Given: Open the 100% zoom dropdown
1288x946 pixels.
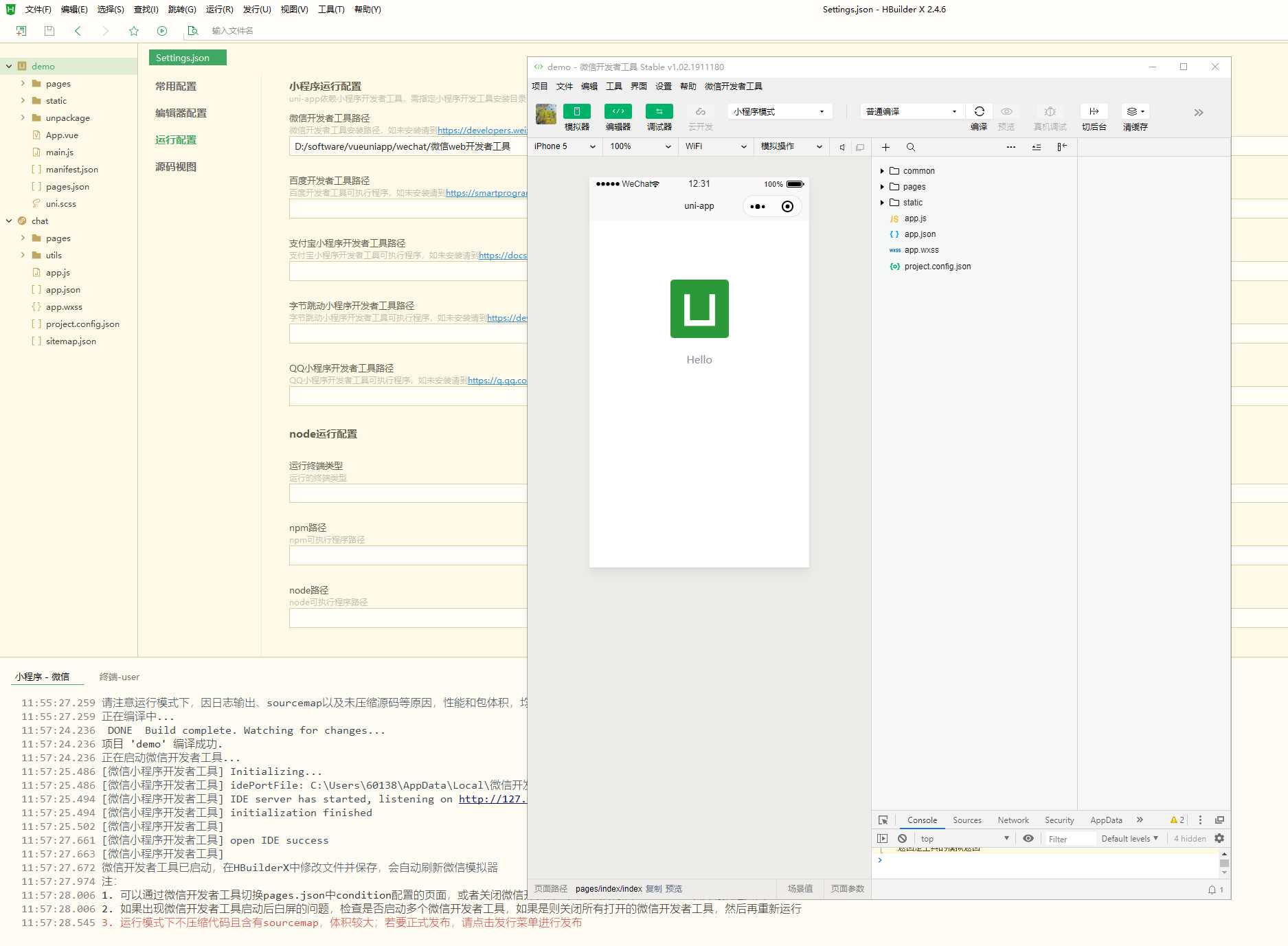Looking at the screenshot, I should click(640, 146).
